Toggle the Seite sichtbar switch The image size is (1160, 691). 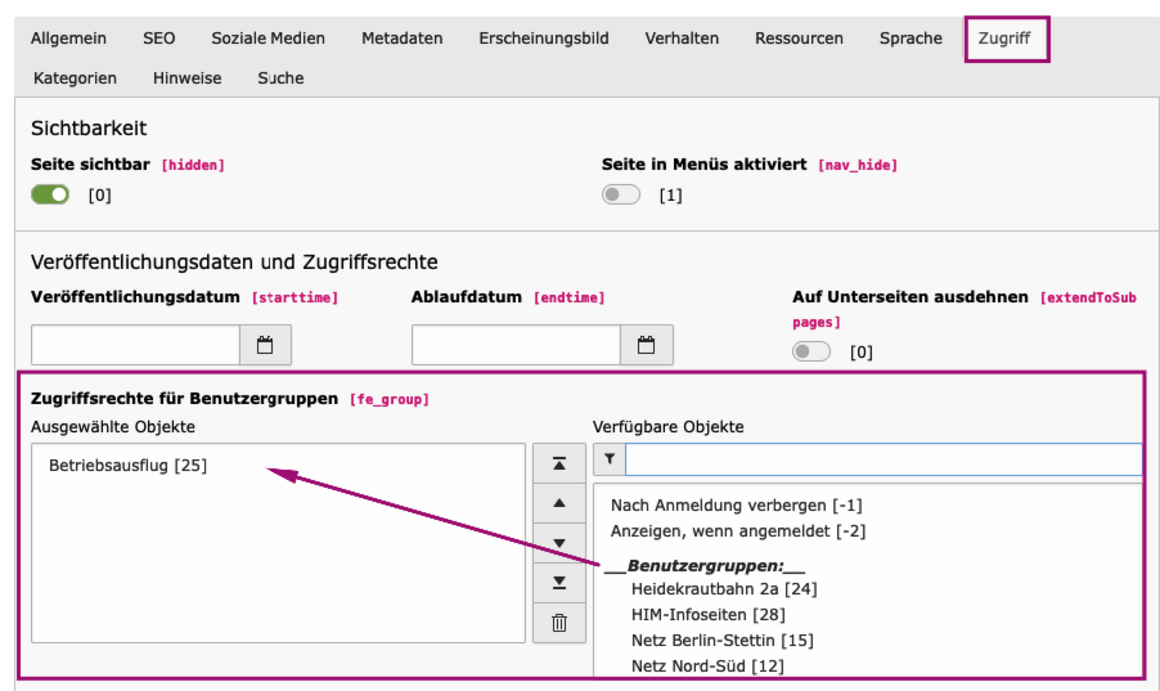50,195
